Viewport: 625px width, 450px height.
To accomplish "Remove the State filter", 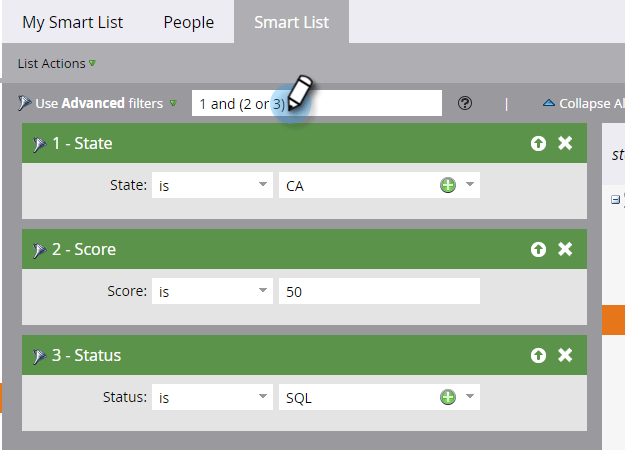I will coord(565,143).
